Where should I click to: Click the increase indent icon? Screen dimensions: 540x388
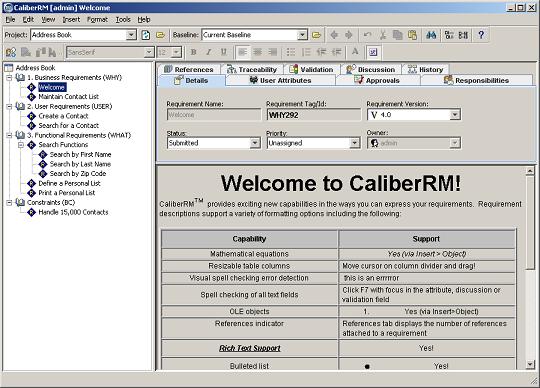coord(336,52)
